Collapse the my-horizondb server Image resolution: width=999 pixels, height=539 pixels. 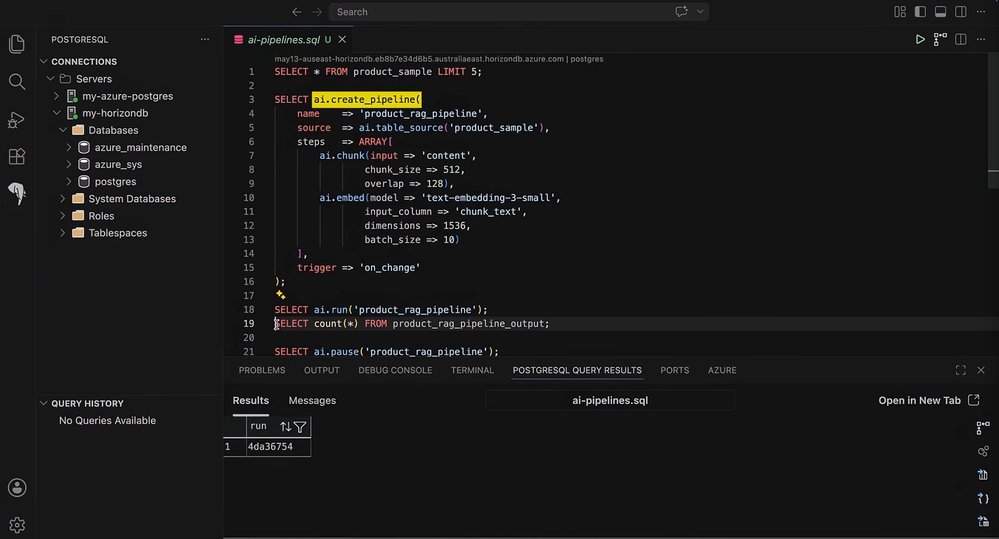[x=56, y=113]
